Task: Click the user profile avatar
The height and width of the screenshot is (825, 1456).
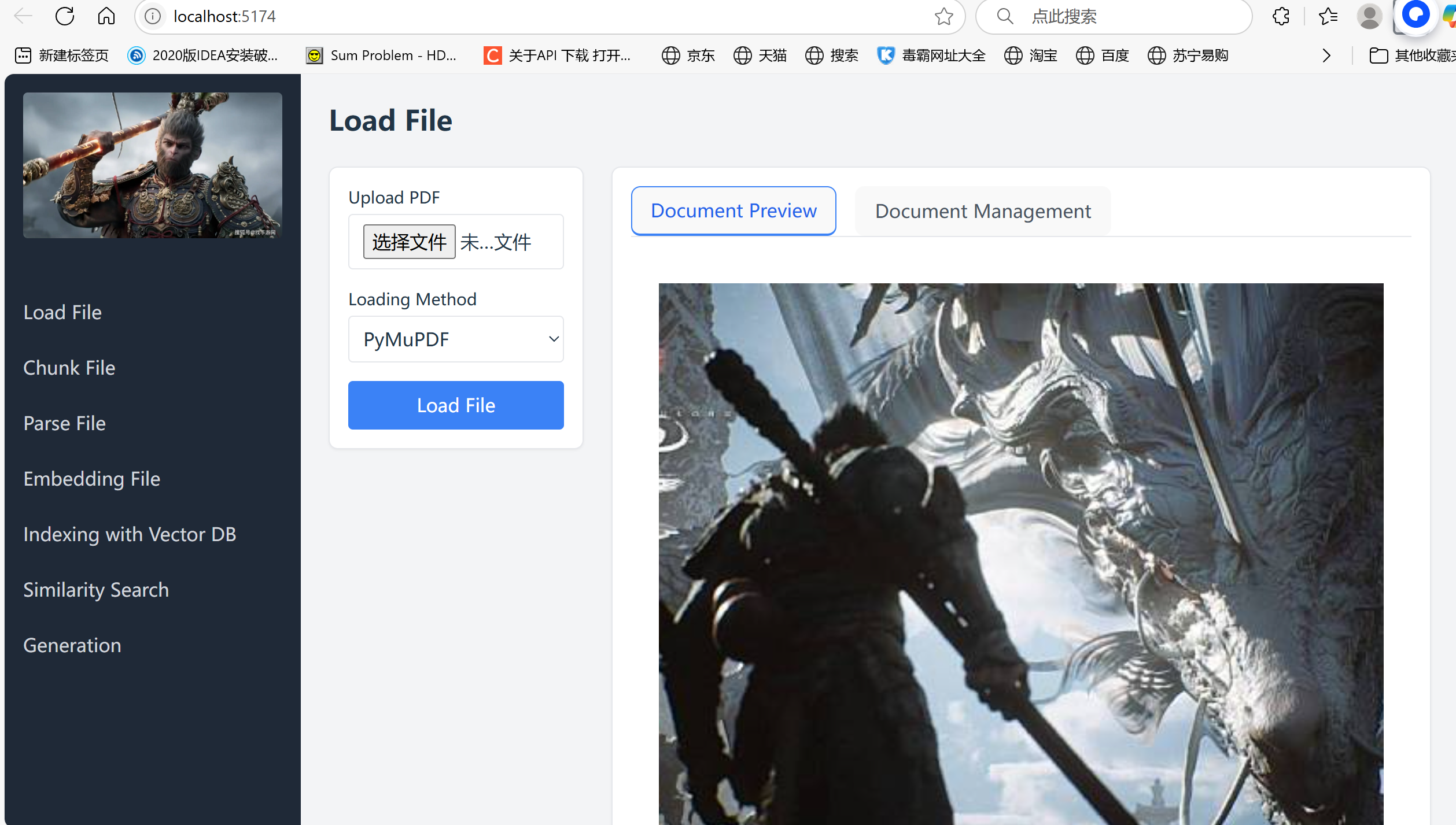Action: click(x=1369, y=16)
